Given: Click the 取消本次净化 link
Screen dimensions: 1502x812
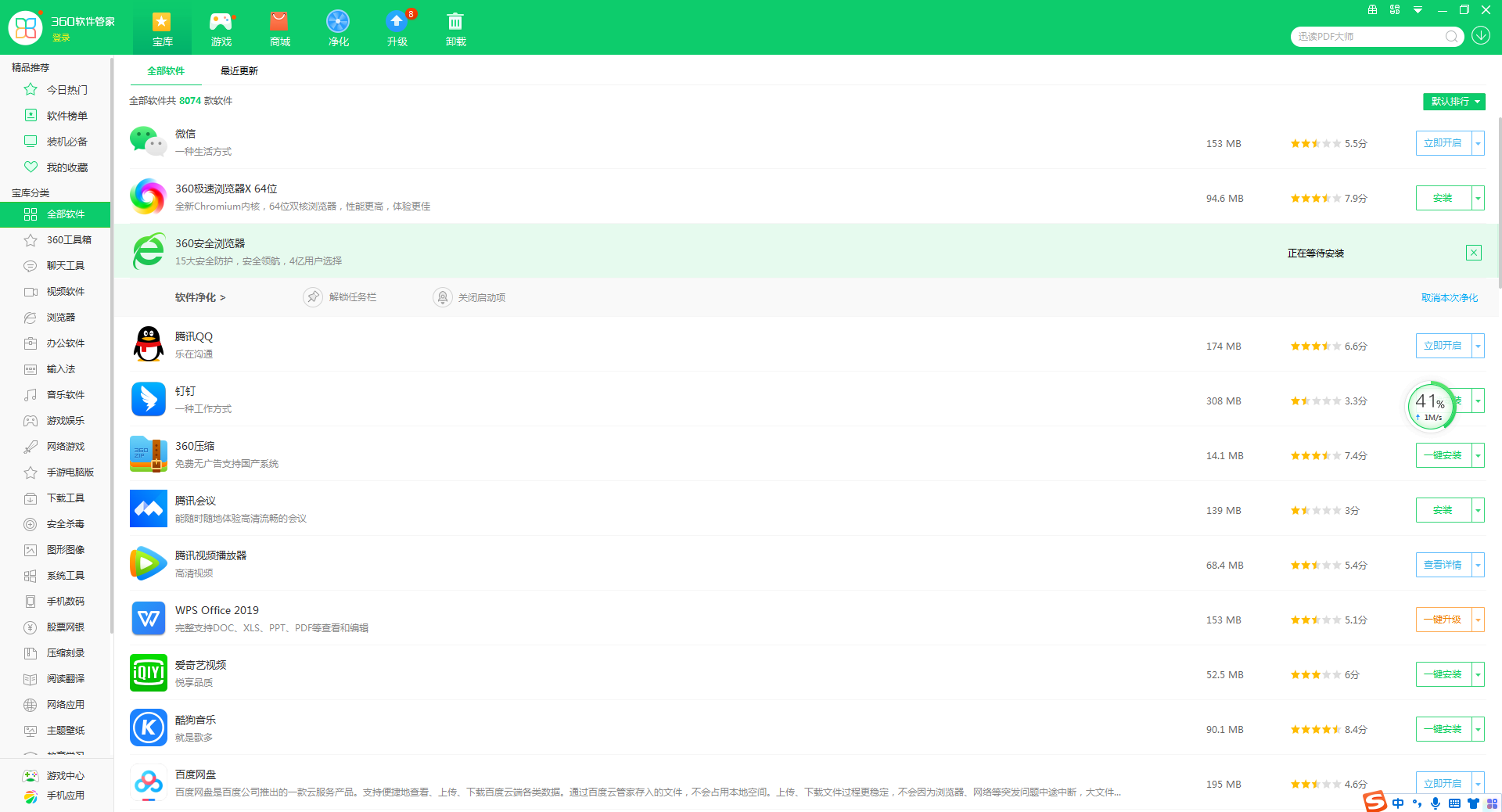Looking at the screenshot, I should 1450,298.
